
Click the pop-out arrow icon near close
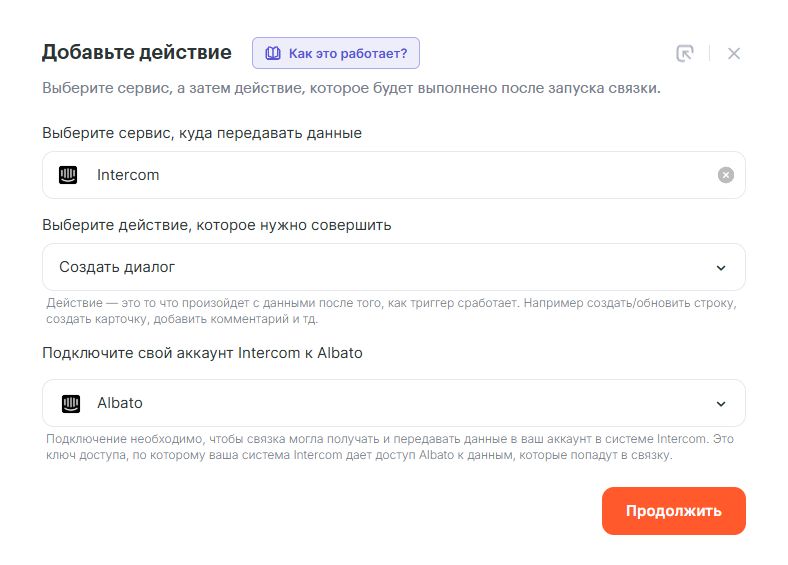tap(685, 54)
